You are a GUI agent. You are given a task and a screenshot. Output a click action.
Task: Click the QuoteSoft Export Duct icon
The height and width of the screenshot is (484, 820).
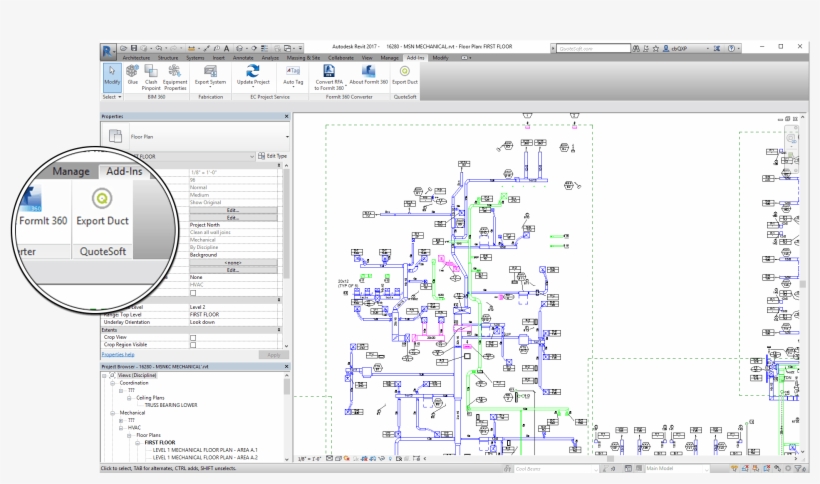(405, 71)
